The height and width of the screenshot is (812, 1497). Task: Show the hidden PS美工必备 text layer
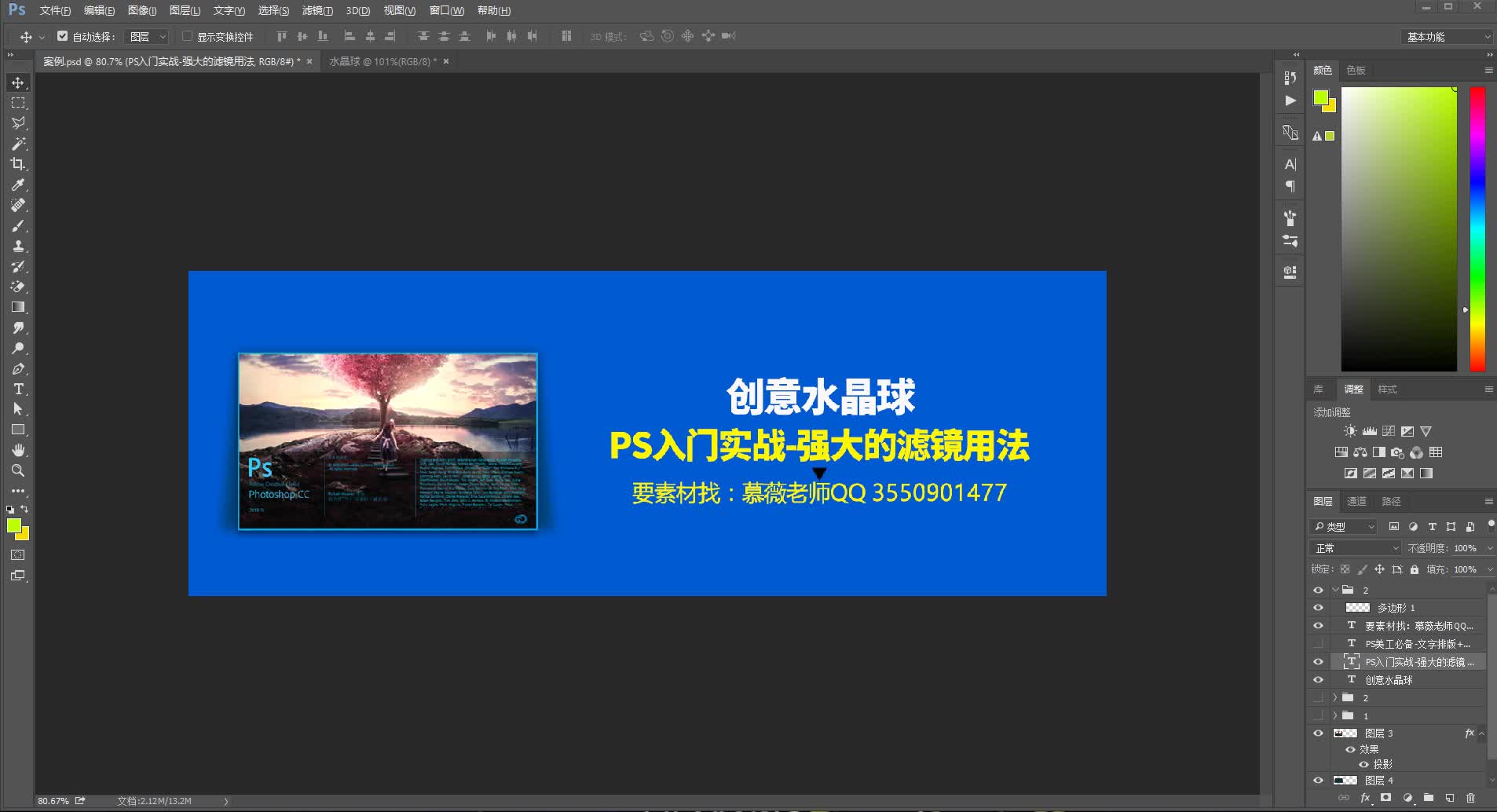coord(1319,643)
